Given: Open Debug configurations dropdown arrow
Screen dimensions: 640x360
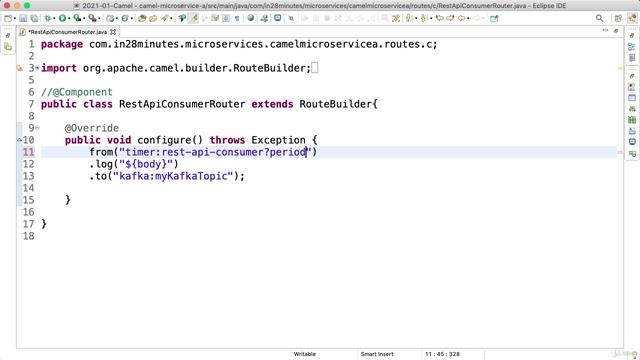Looking at the screenshot, I should coord(54,18).
